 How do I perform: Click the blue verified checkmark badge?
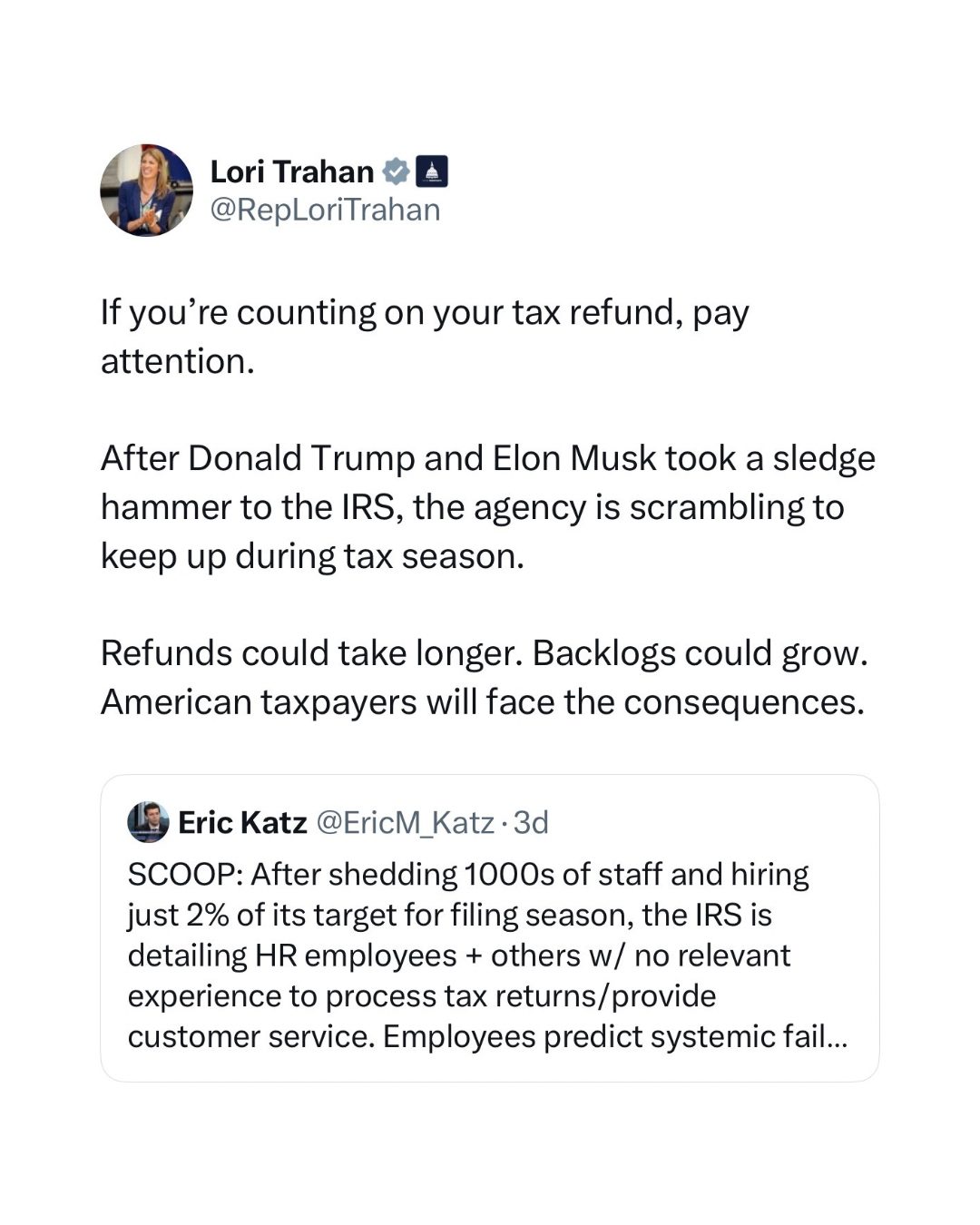(396, 171)
